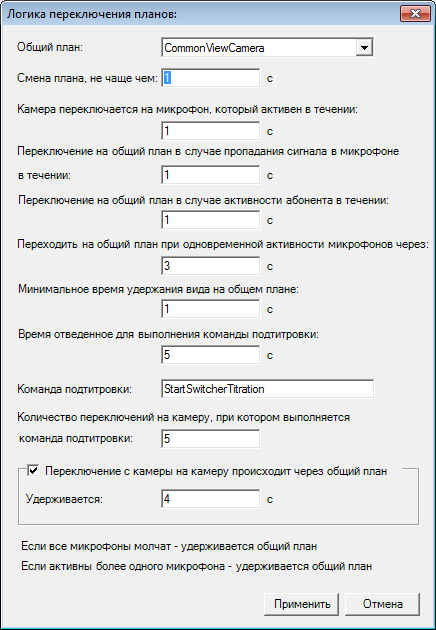Click the subscriber activity duration input field
This screenshot has height=630, width=436.
pos(211,220)
